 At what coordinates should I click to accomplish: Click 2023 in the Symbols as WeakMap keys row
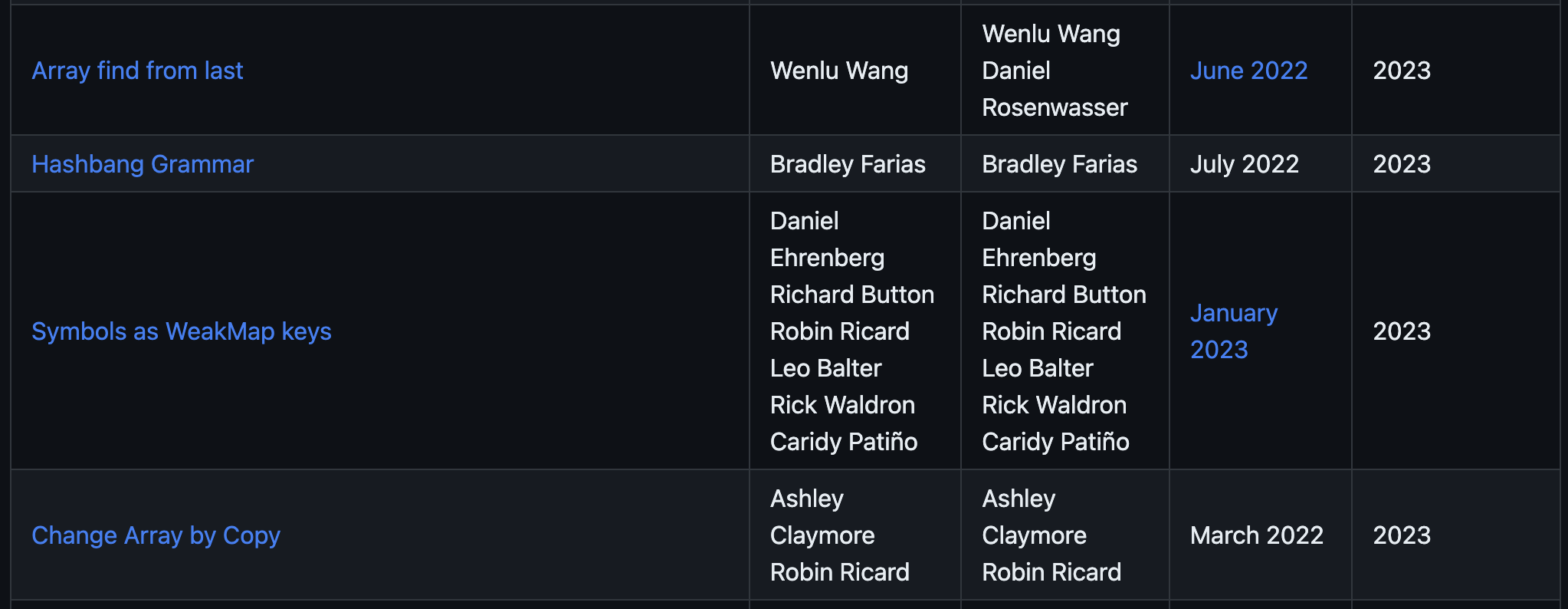1402,331
